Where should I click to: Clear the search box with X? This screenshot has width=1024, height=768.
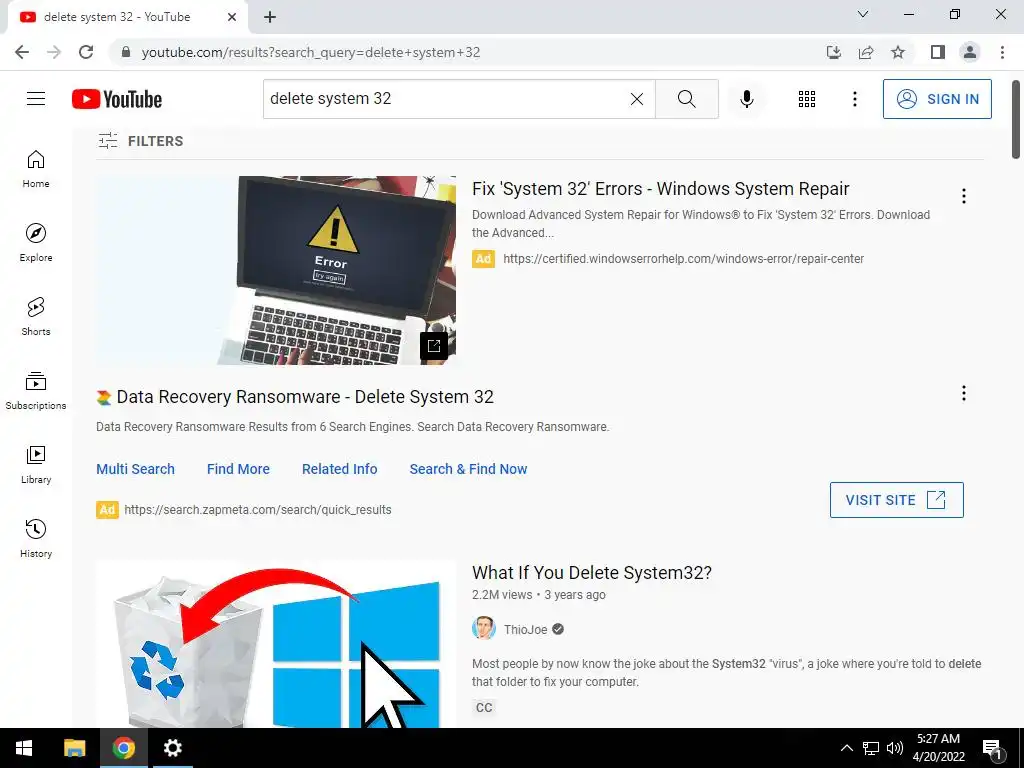pos(637,99)
